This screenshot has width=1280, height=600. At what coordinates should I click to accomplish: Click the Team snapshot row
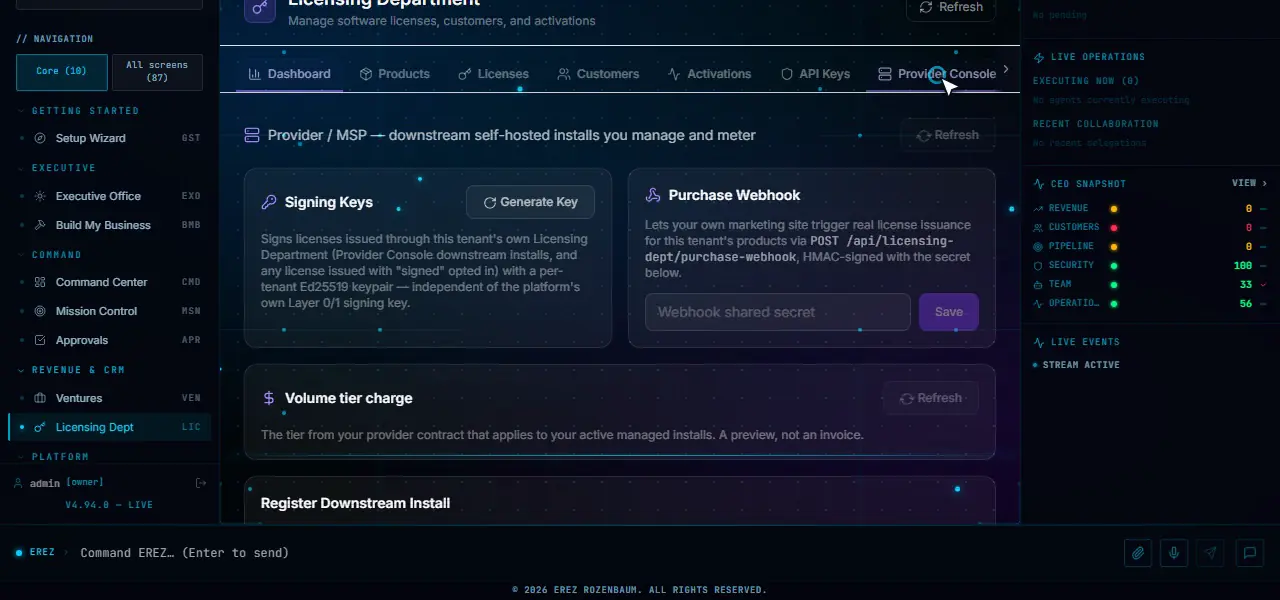(x=1150, y=284)
